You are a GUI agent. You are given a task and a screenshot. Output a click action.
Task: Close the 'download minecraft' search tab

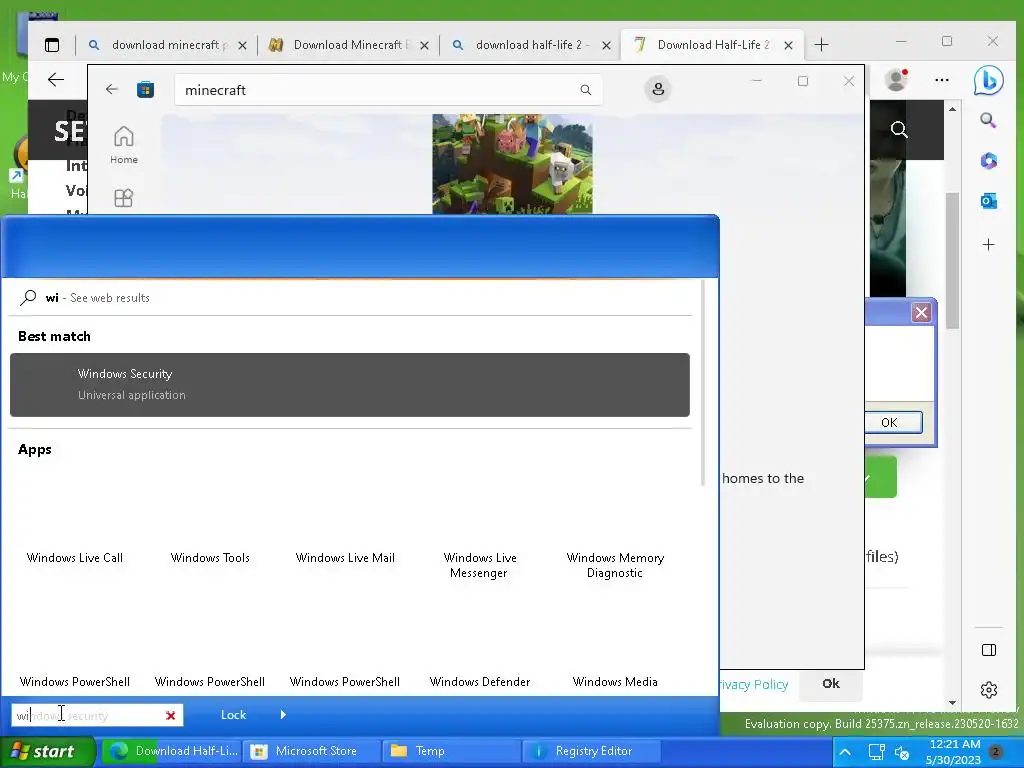pos(242,46)
